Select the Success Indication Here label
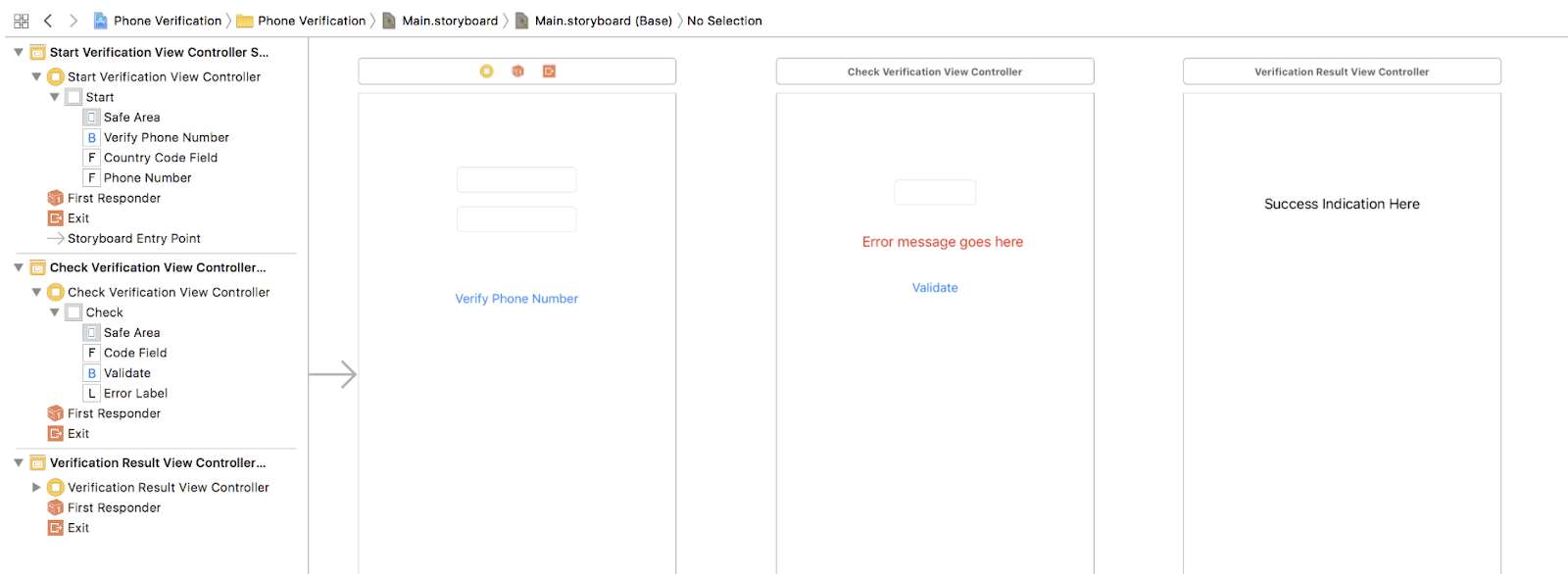 (x=1342, y=205)
